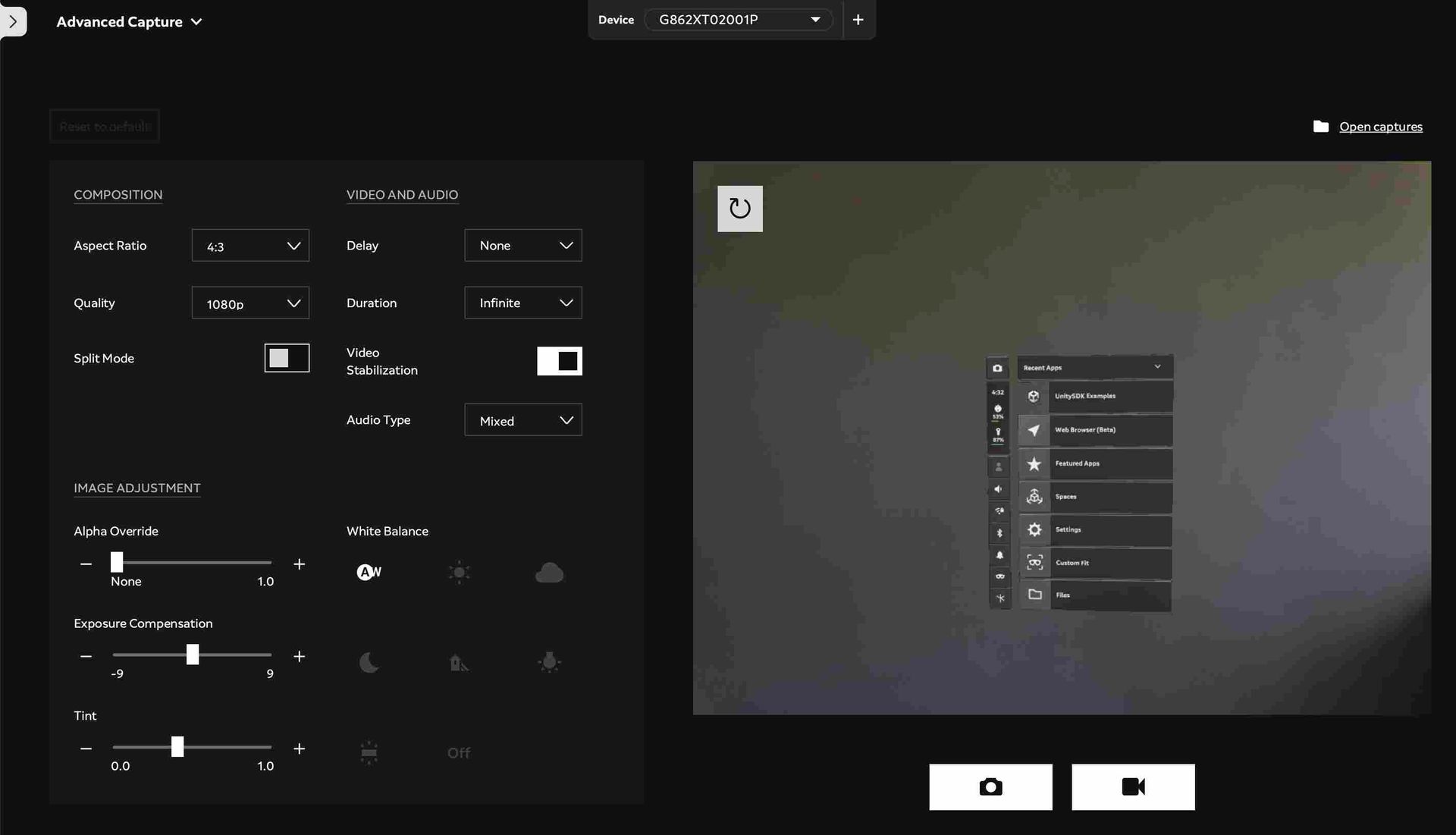Disable Video Stabilization

(560, 361)
